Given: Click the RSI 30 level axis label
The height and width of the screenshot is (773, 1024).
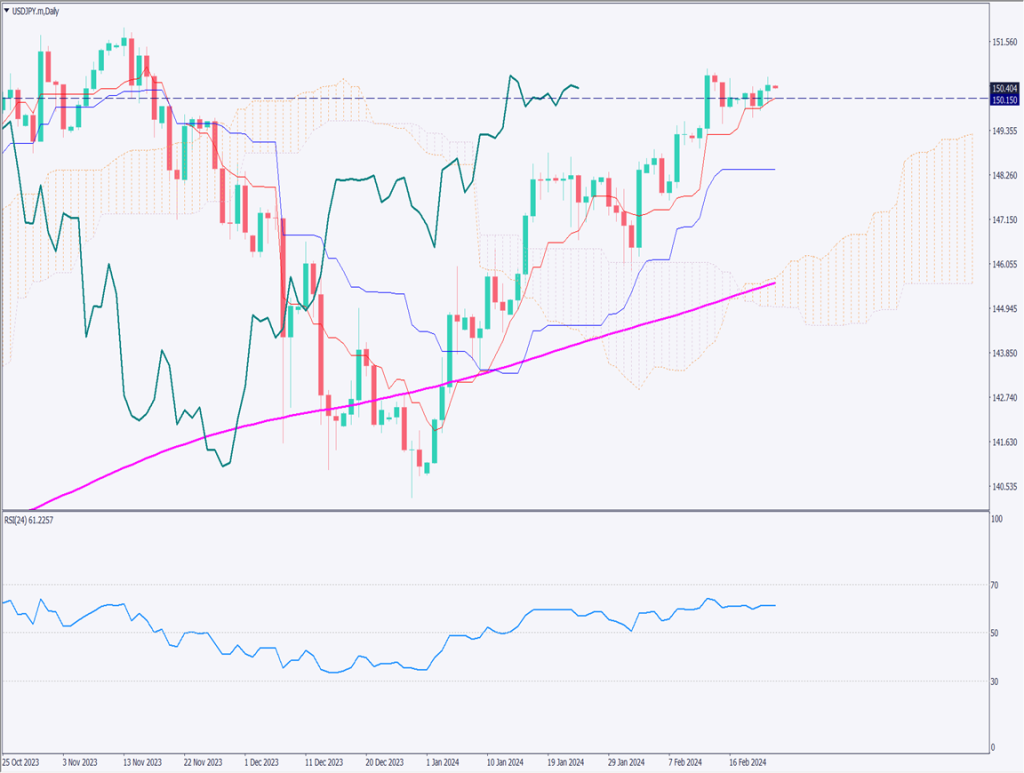Looking at the screenshot, I should tap(995, 682).
